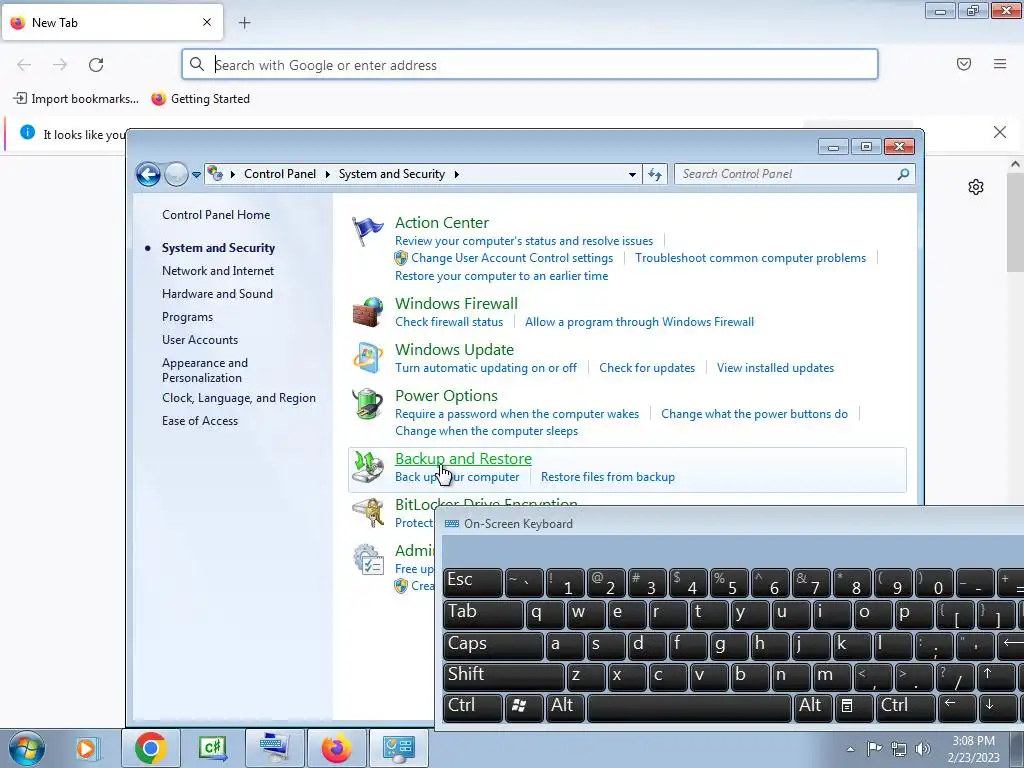The image size is (1024, 768).
Task: Toggle Caps key on On-Screen Keyboard
Action: 493,645
